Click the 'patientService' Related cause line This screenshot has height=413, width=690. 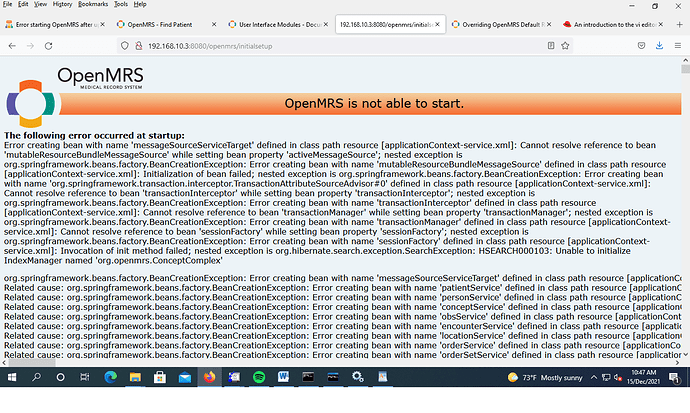[x=343, y=288]
